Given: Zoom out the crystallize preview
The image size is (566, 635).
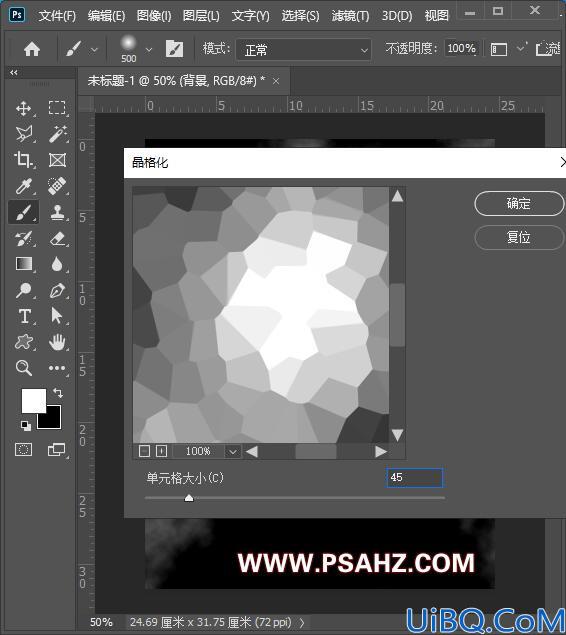Looking at the screenshot, I should click(145, 451).
